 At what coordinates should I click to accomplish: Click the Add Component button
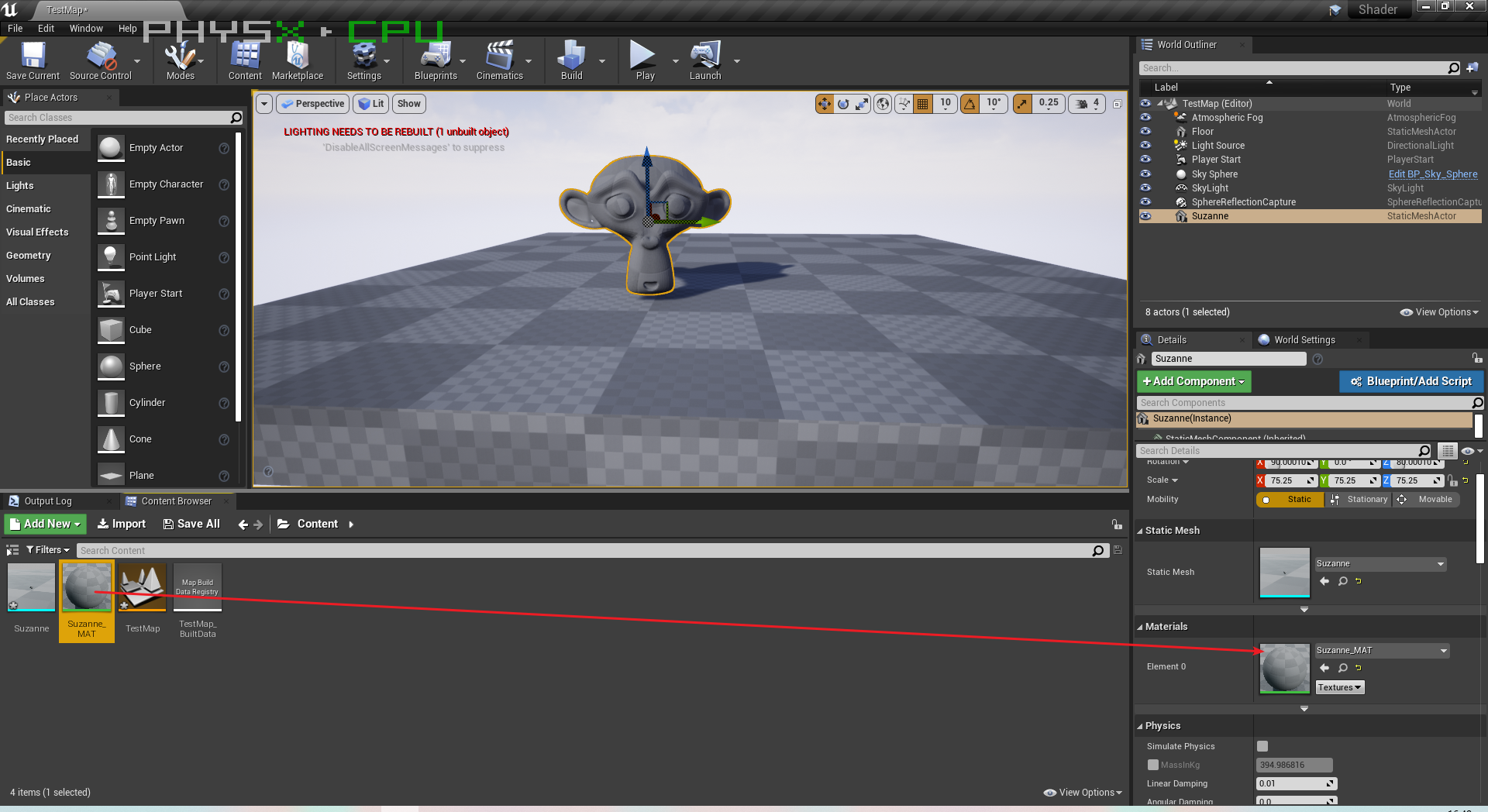(1193, 381)
